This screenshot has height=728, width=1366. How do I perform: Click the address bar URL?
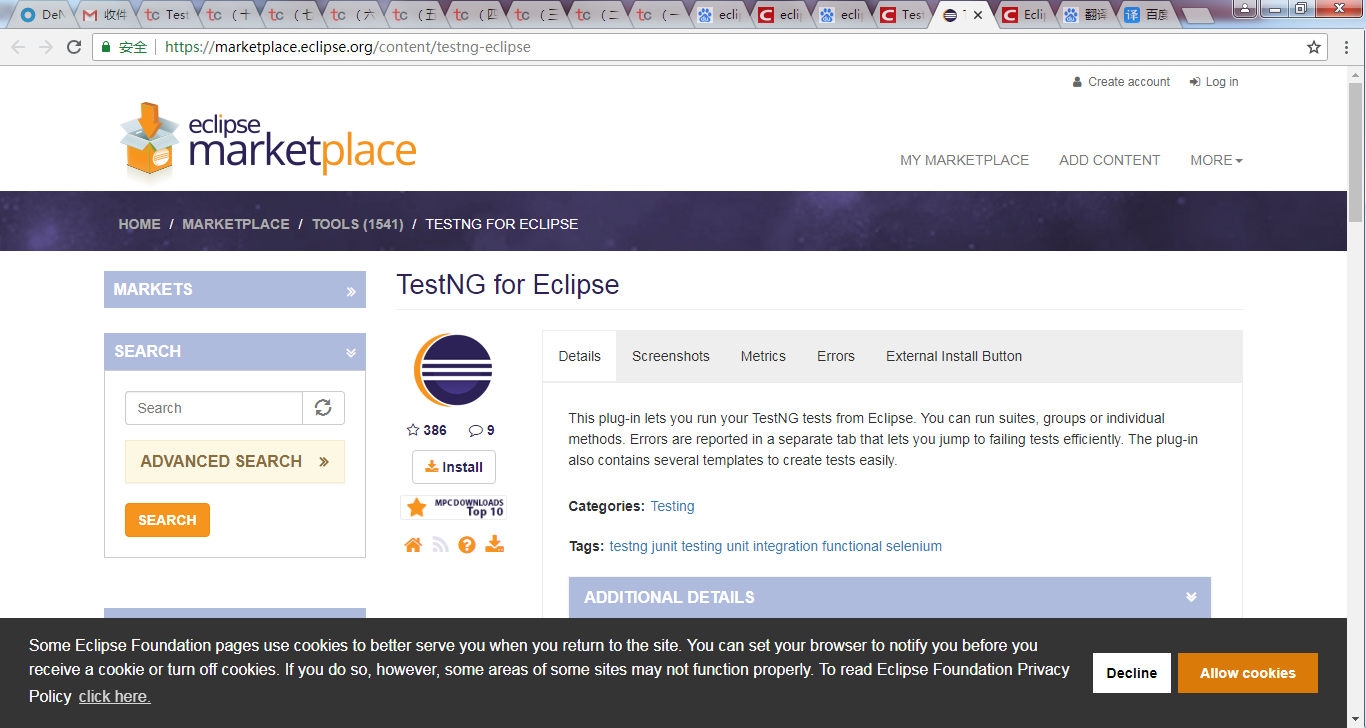tap(348, 47)
